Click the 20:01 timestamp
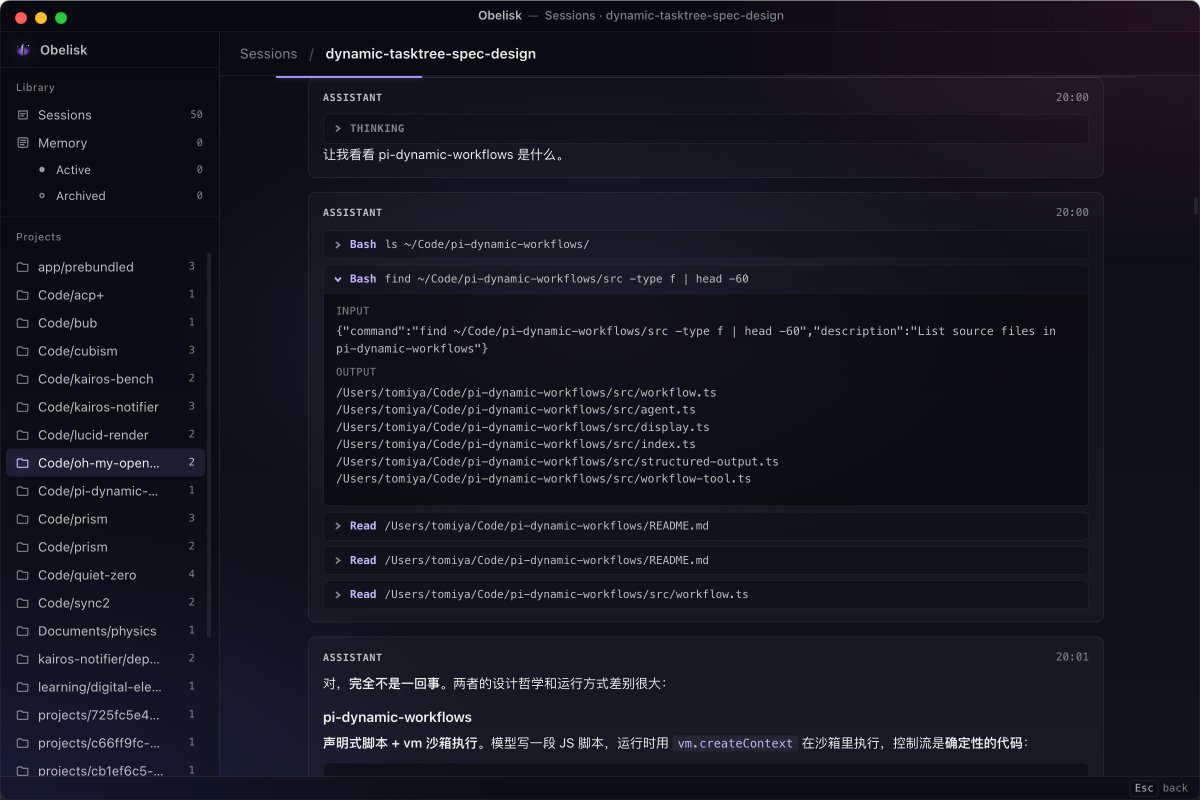1200x800 pixels. click(x=1072, y=657)
